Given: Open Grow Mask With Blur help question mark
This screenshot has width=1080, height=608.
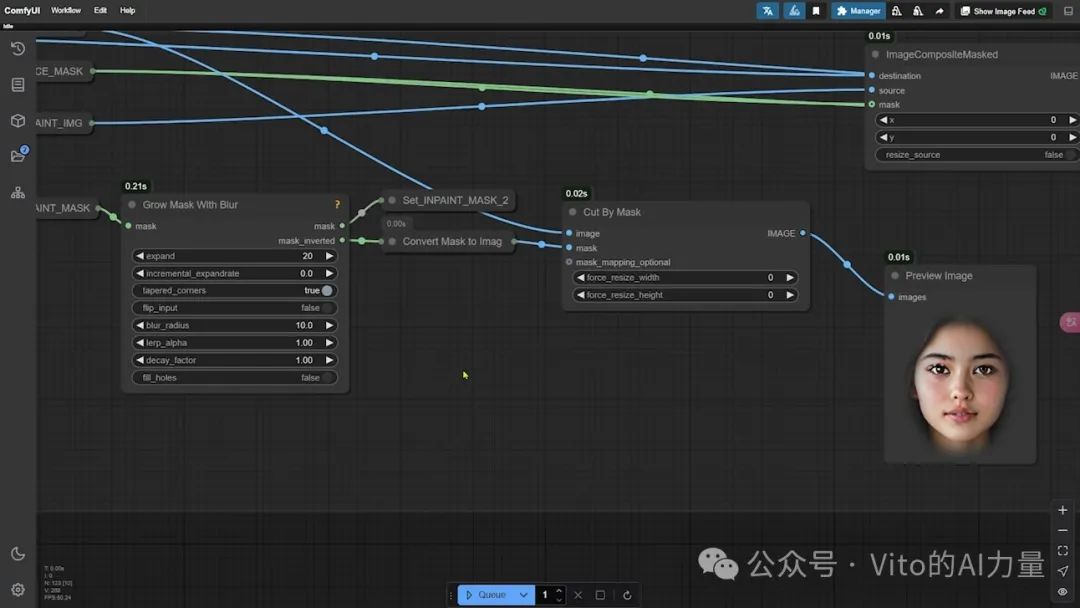Looking at the screenshot, I should 337,205.
